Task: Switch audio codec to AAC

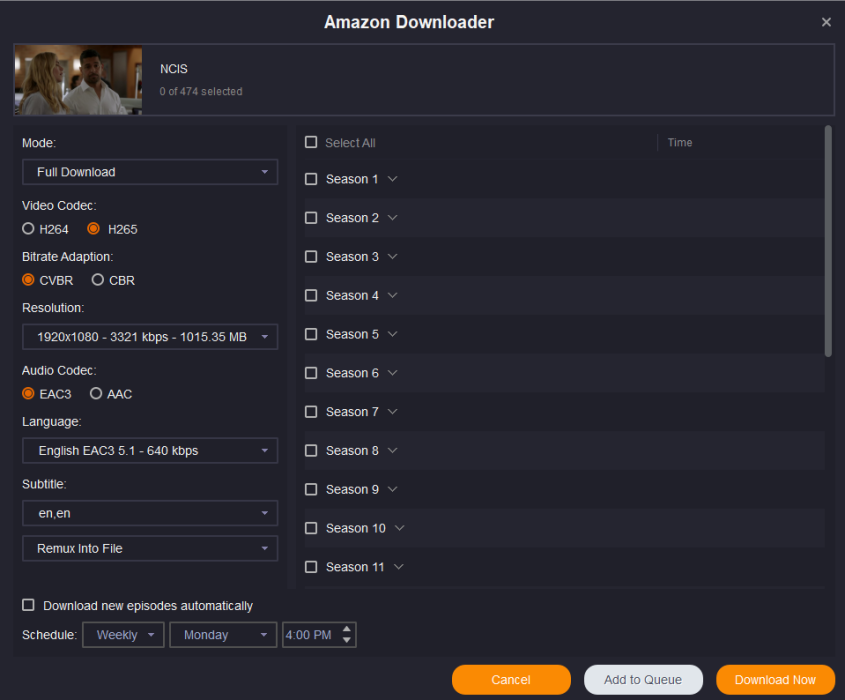Action: point(96,394)
